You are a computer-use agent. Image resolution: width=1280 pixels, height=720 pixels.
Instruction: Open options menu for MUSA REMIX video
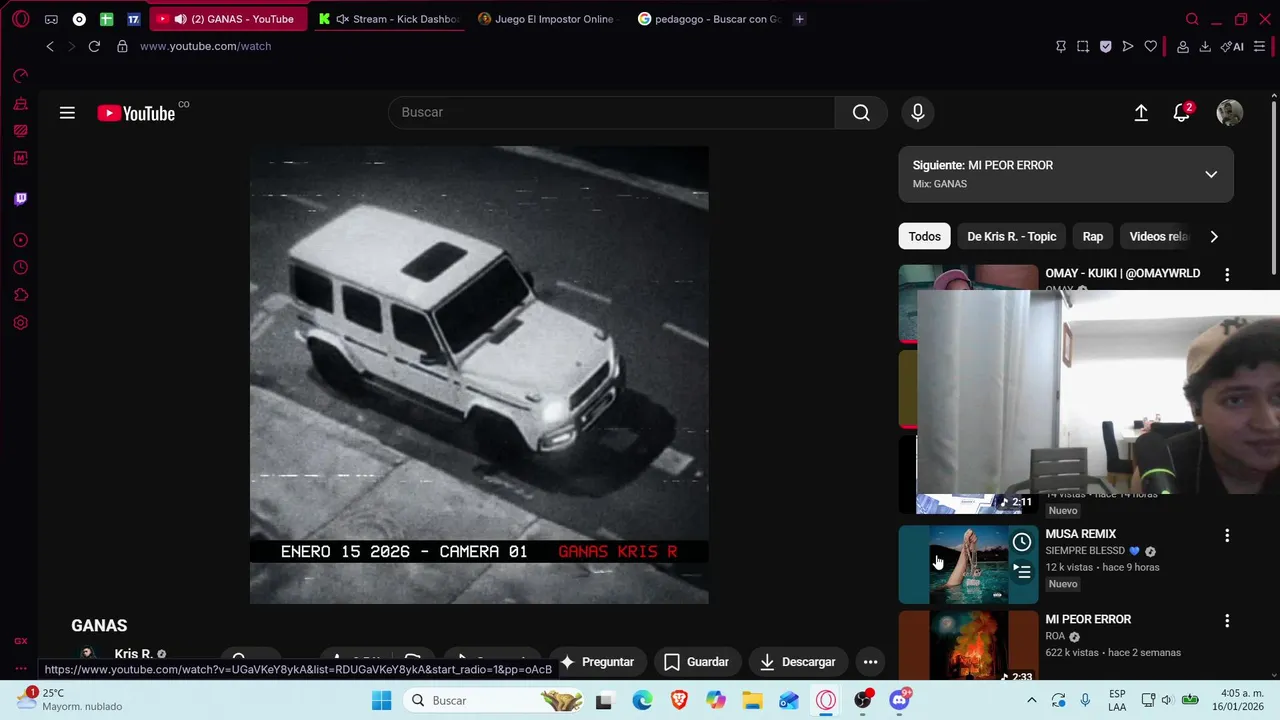(x=1227, y=536)
